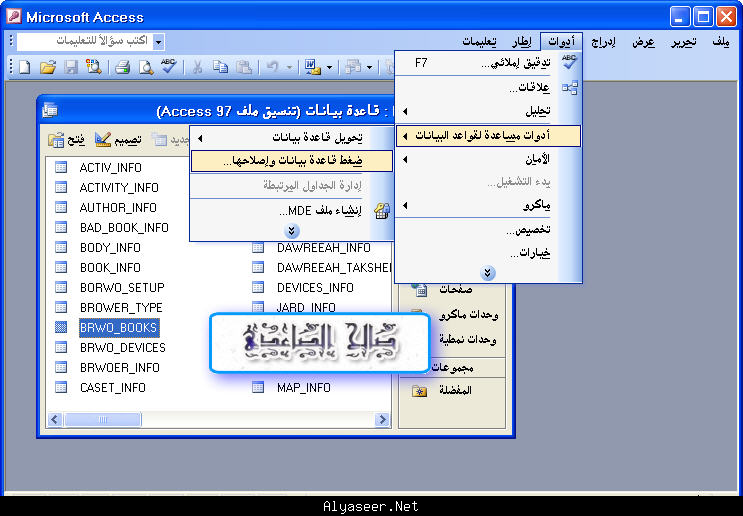Open the إدراج menu
The height and width of the screenshot is (516, 743).
(603, 42)
